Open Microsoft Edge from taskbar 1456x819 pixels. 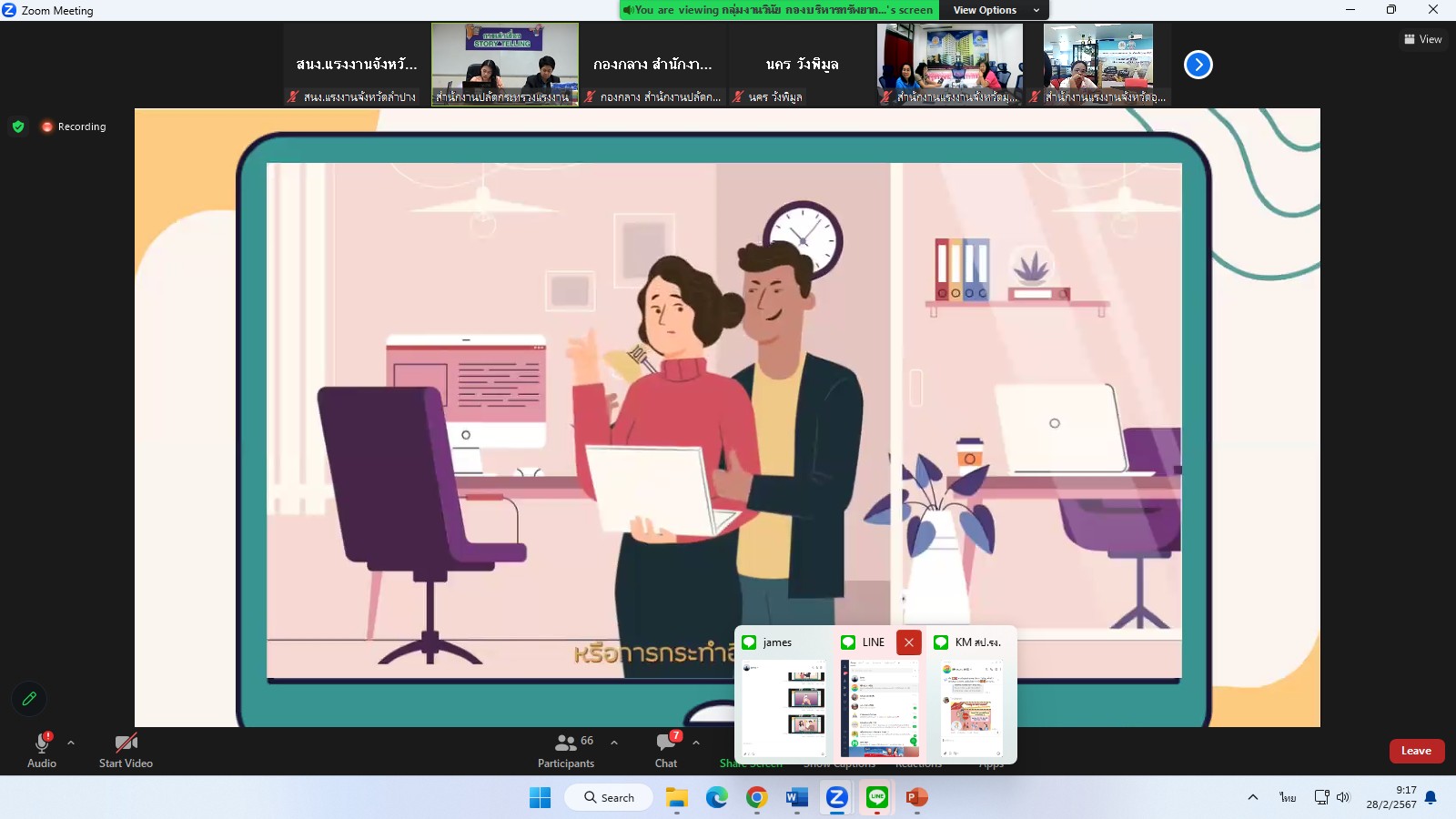click(x=717, y=797)
